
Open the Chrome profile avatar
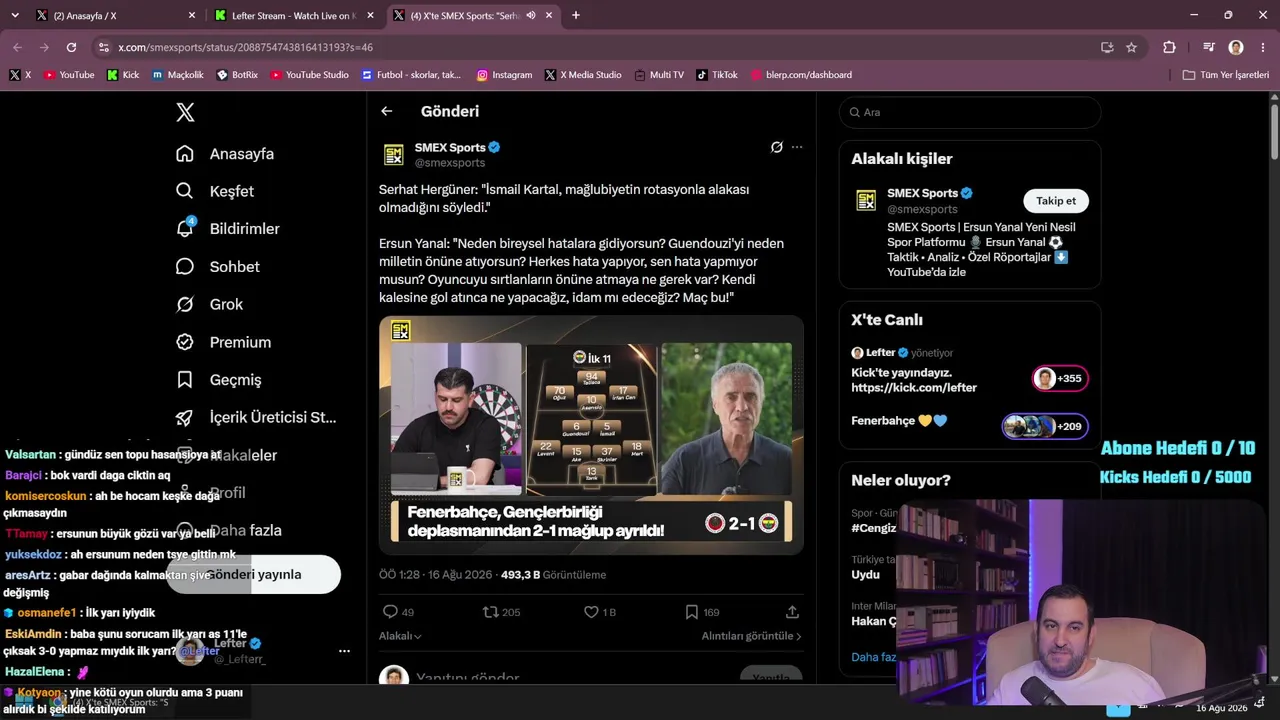point(1236,47)
